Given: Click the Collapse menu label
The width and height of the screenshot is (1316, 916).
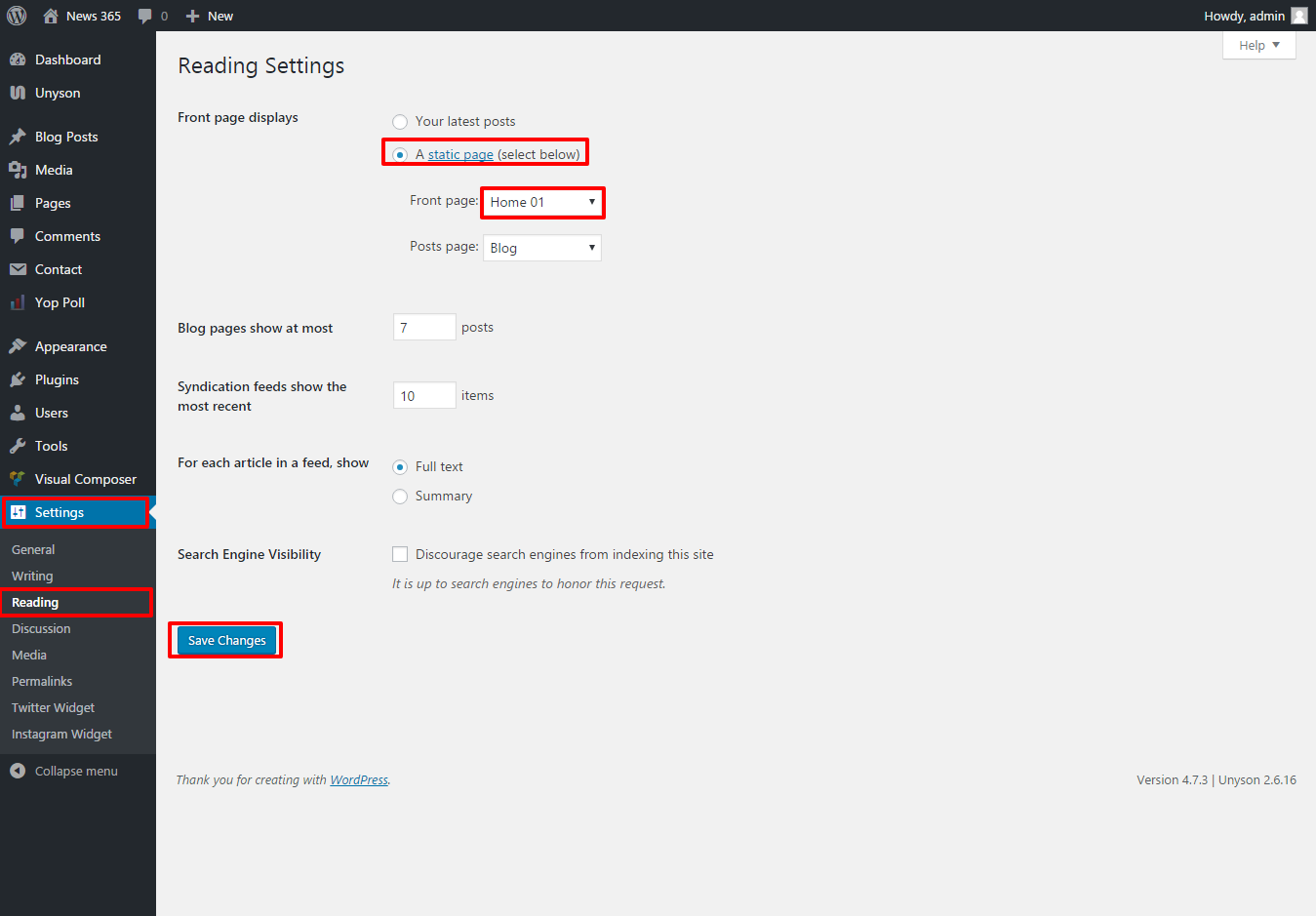Looking at the screenshot, I should click(x=76, y=771).
